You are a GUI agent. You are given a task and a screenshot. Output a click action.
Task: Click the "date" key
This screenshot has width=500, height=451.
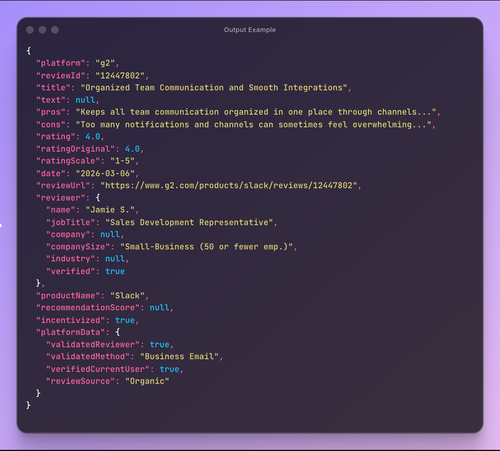[51, 173]
